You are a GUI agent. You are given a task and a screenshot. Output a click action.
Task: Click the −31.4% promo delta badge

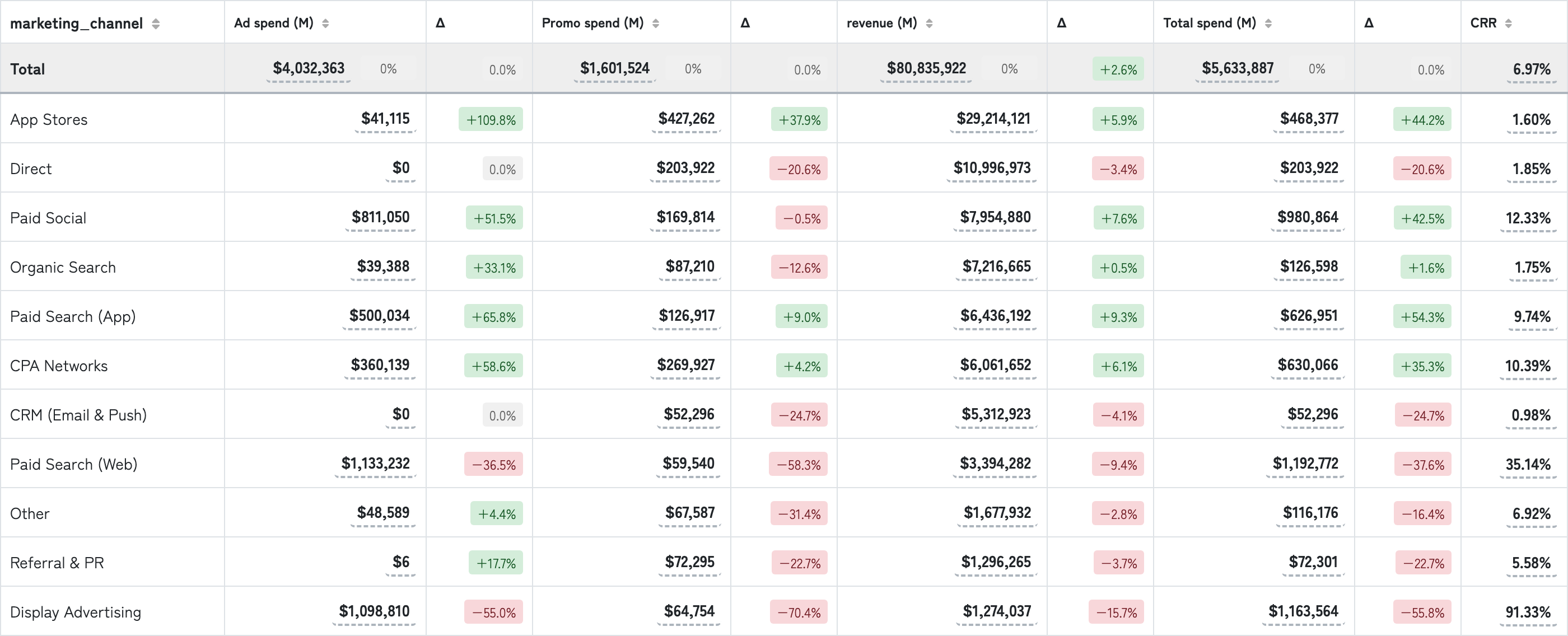(799, 515)
